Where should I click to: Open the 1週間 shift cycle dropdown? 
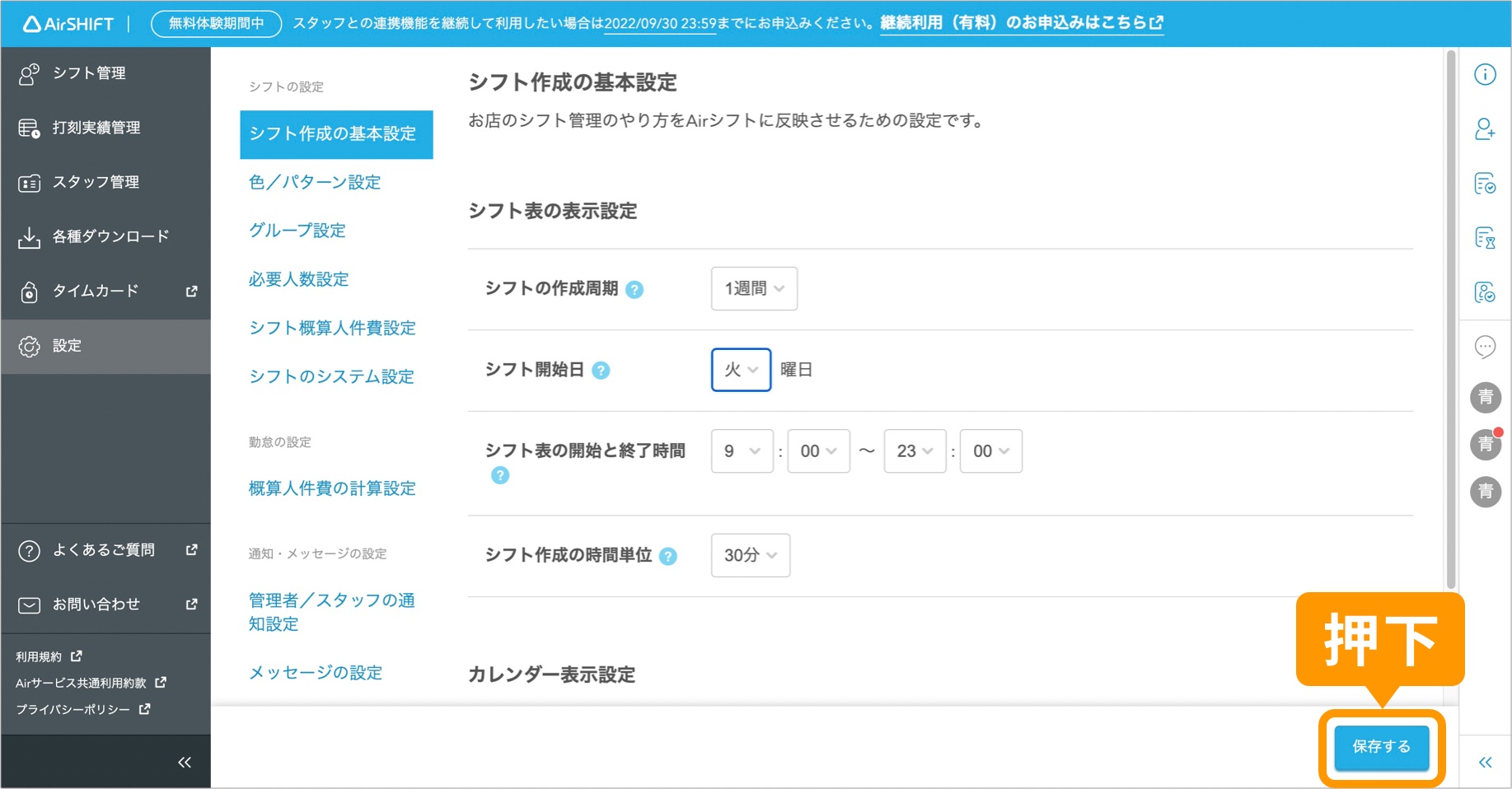[752, 288]
